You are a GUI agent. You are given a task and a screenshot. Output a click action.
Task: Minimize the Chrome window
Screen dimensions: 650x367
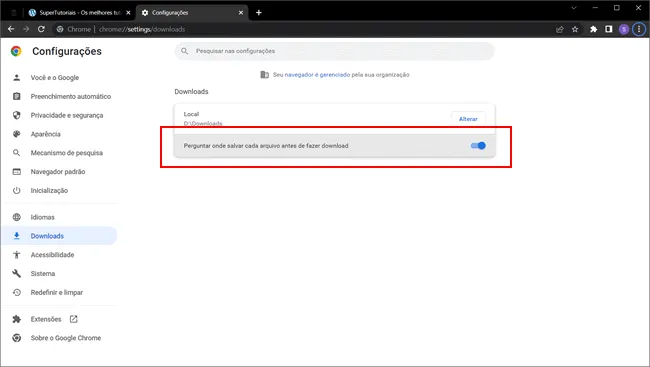click(595, 8)
